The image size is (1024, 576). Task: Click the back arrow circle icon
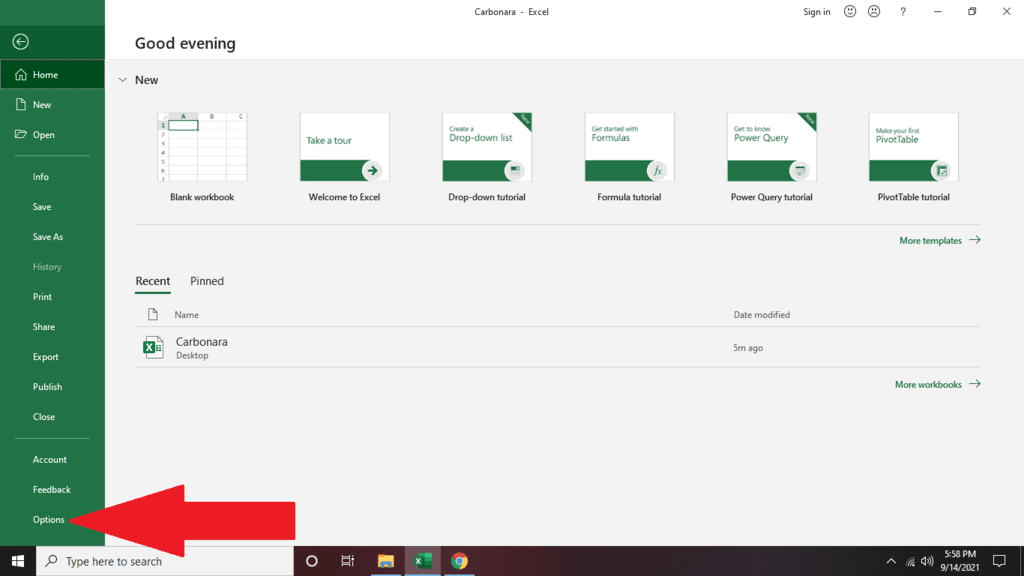pos(20,41)
